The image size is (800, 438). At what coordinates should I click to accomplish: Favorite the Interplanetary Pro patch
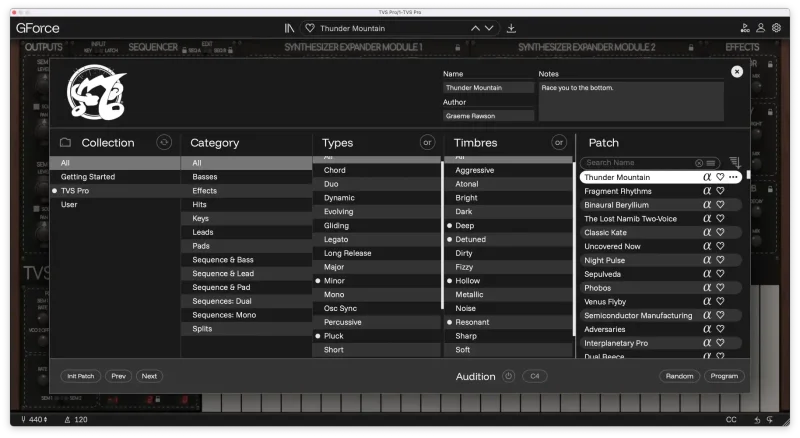720,343
